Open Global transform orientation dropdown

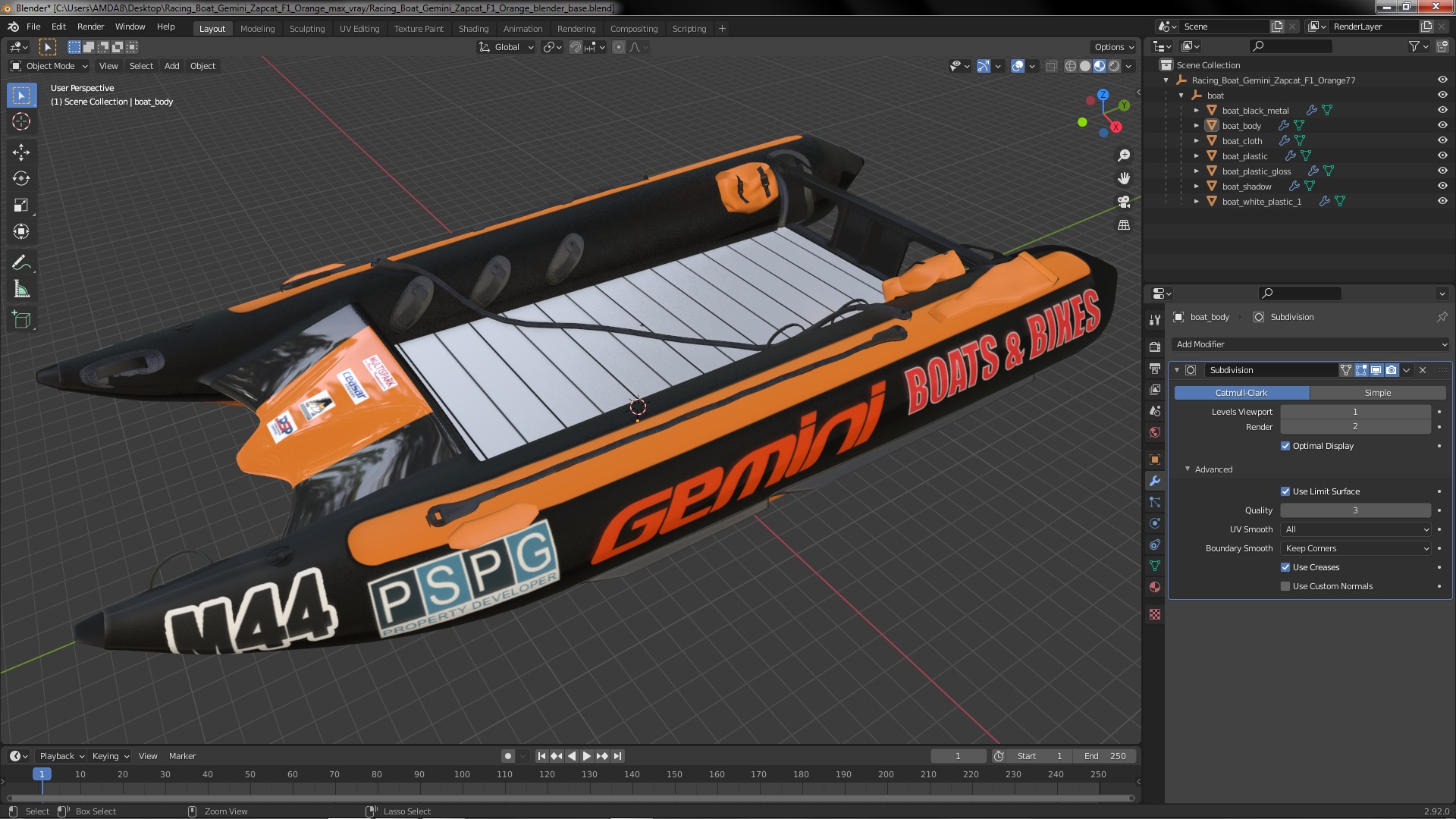click(506, 47)
